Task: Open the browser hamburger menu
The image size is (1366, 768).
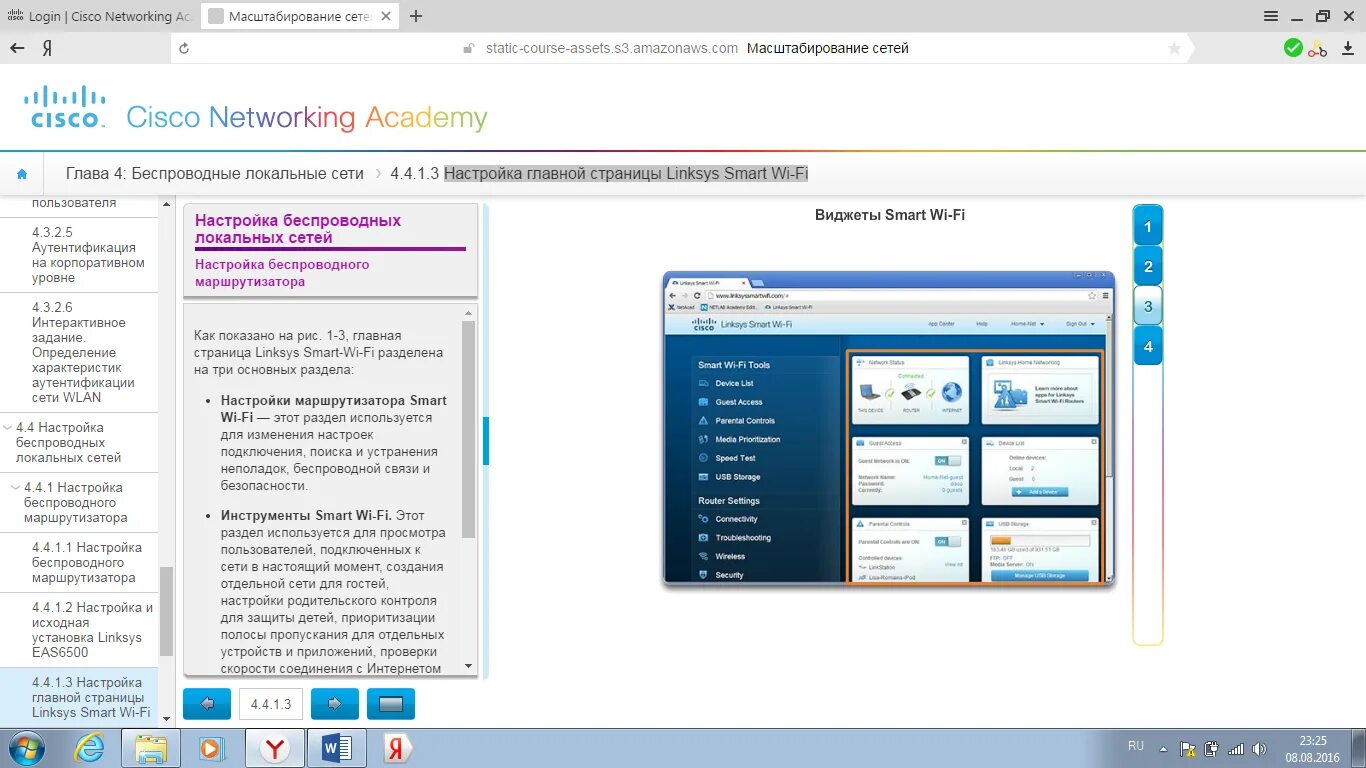Action: [1271, 16]
